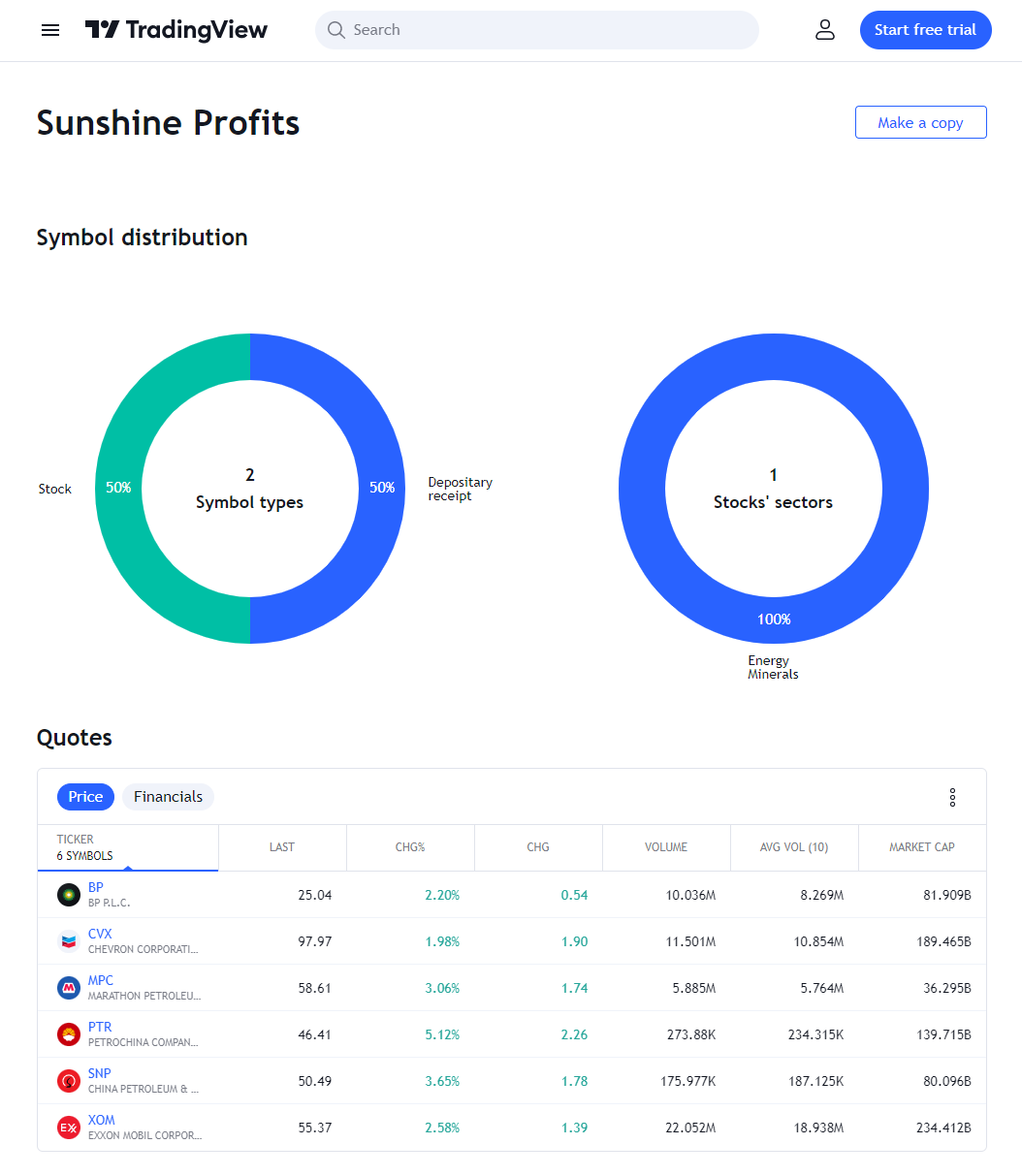Click in the Search field
Image resolution: width=1022 pixels, height=1176 pixels.
[537, 30]
